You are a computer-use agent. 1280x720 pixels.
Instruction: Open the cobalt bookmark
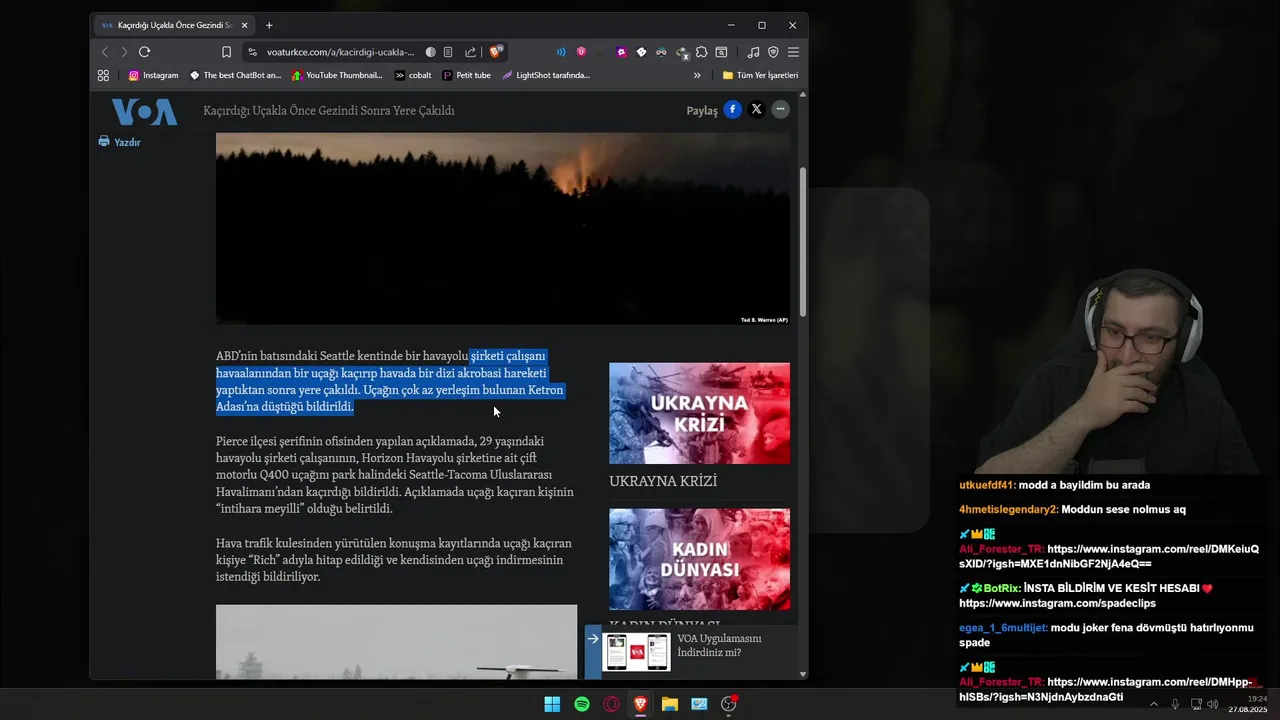pos(413,75)
